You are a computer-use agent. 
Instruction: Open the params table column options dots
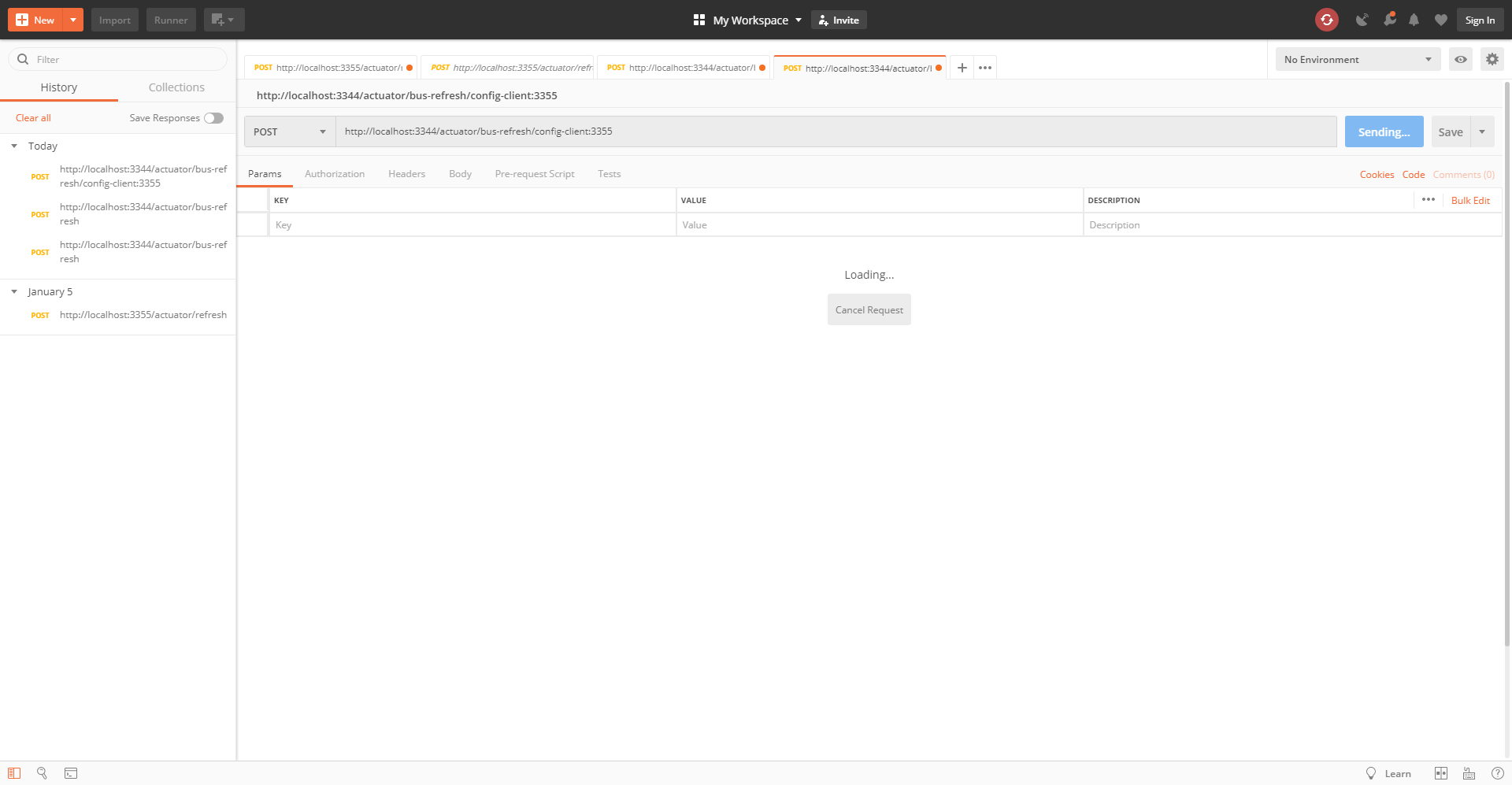[x=1429, y=200]
